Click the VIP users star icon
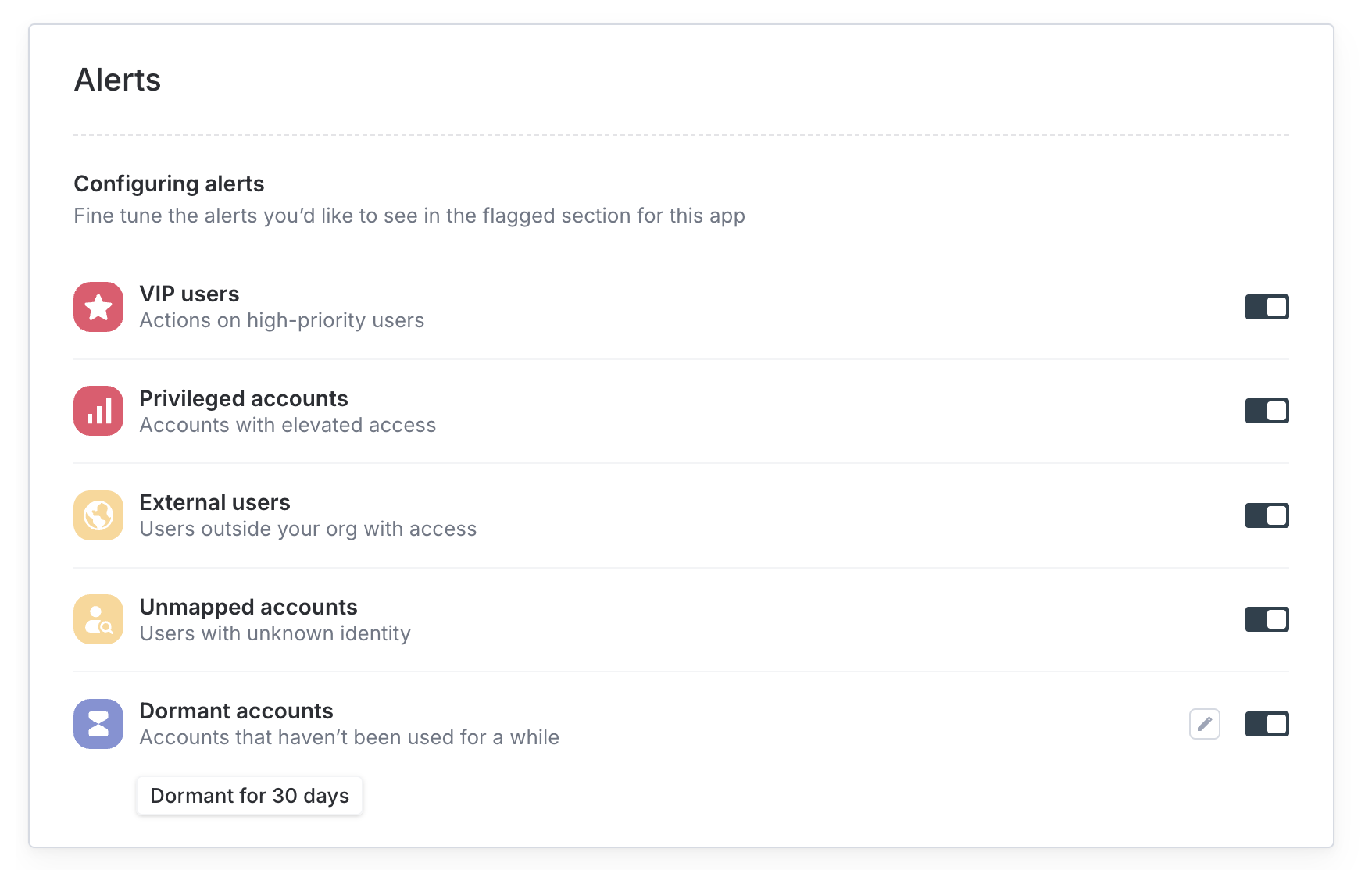1372x870 pixels. pyautogui.click(x=98, y=307)
